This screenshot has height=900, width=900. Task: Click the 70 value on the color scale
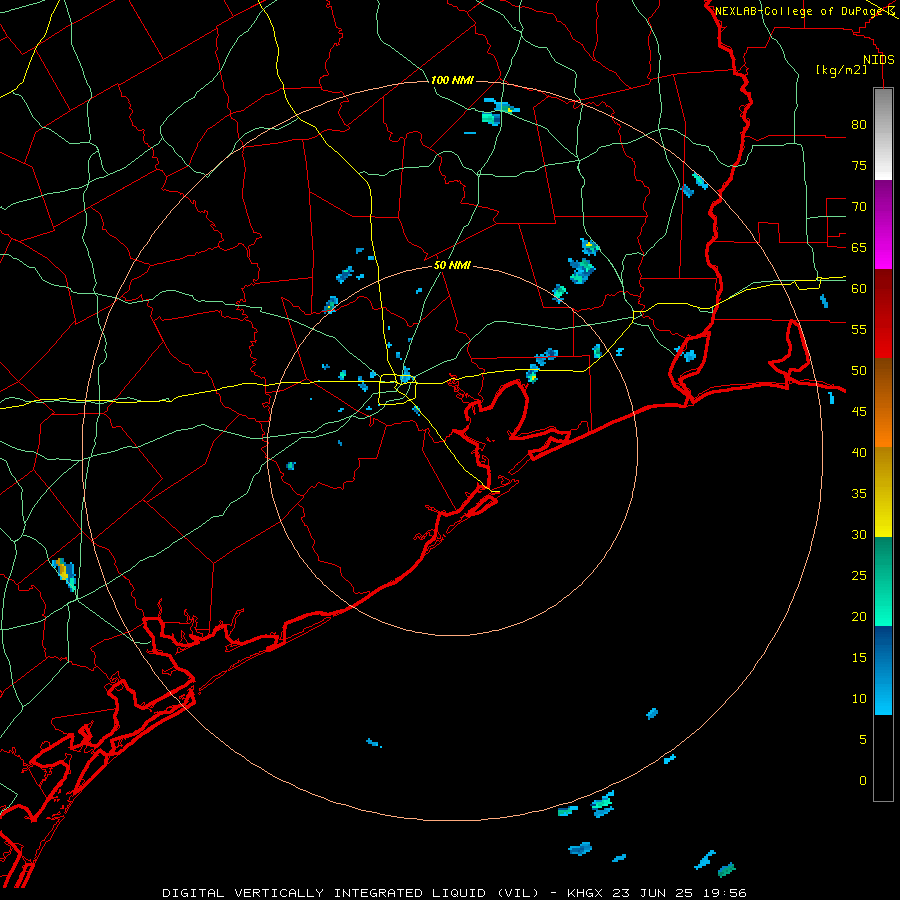coord(859,207)
